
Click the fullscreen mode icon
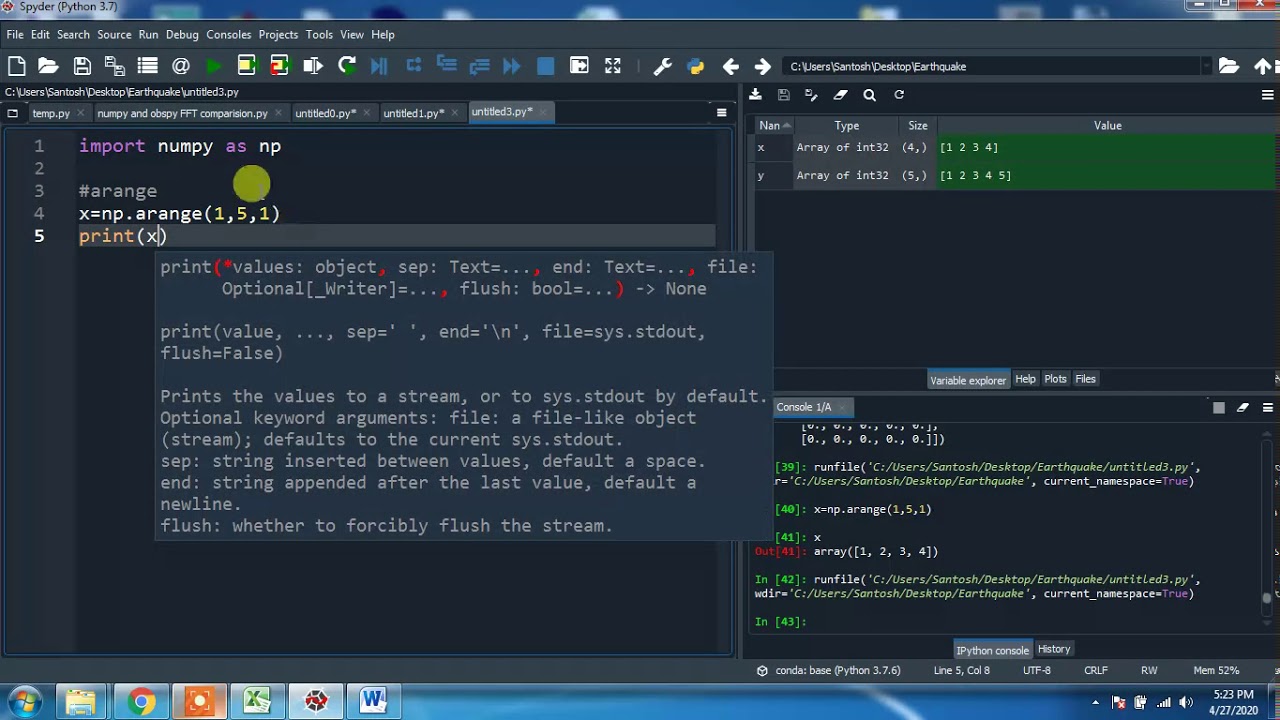(x=612, y=66)
